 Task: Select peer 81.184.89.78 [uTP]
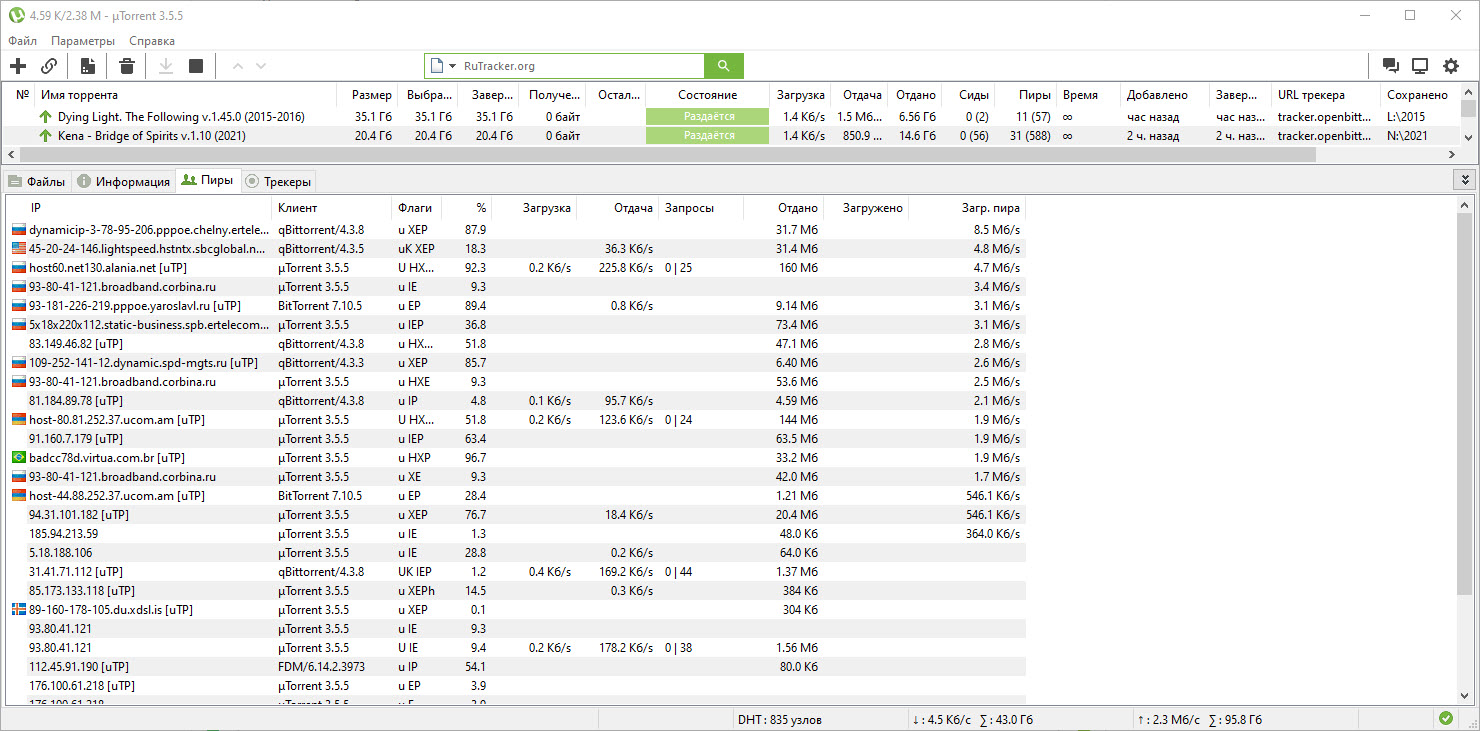(x=75, y=401)
